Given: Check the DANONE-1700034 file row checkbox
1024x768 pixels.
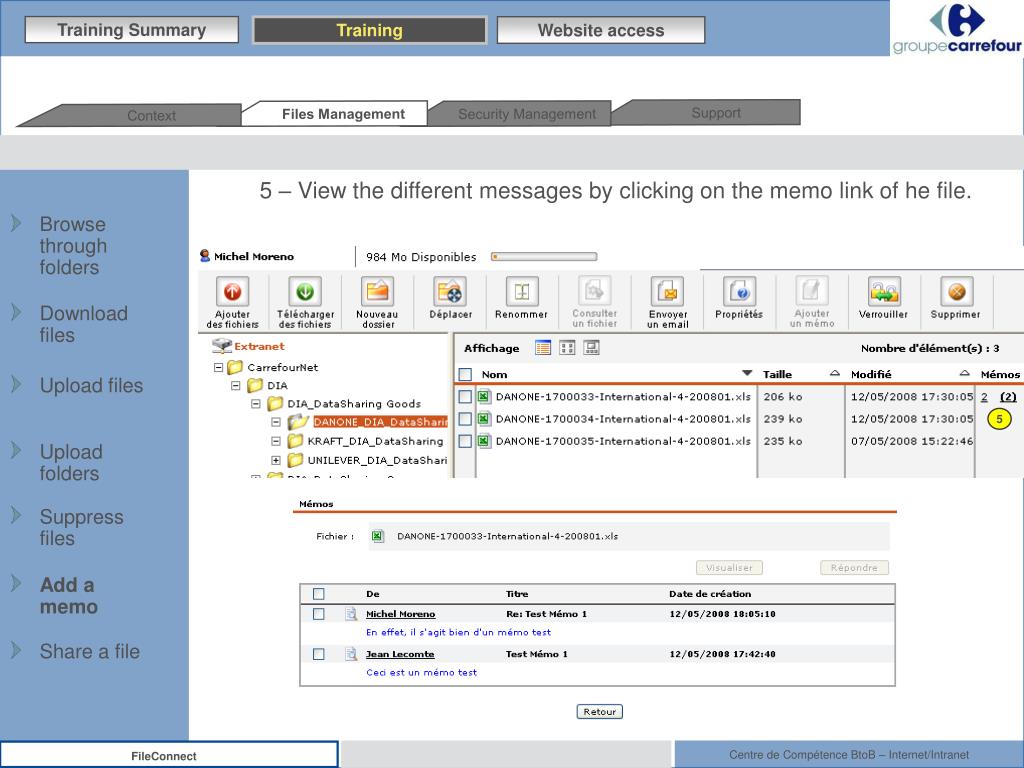Looking at the screenshot, I should click(465, 419).
